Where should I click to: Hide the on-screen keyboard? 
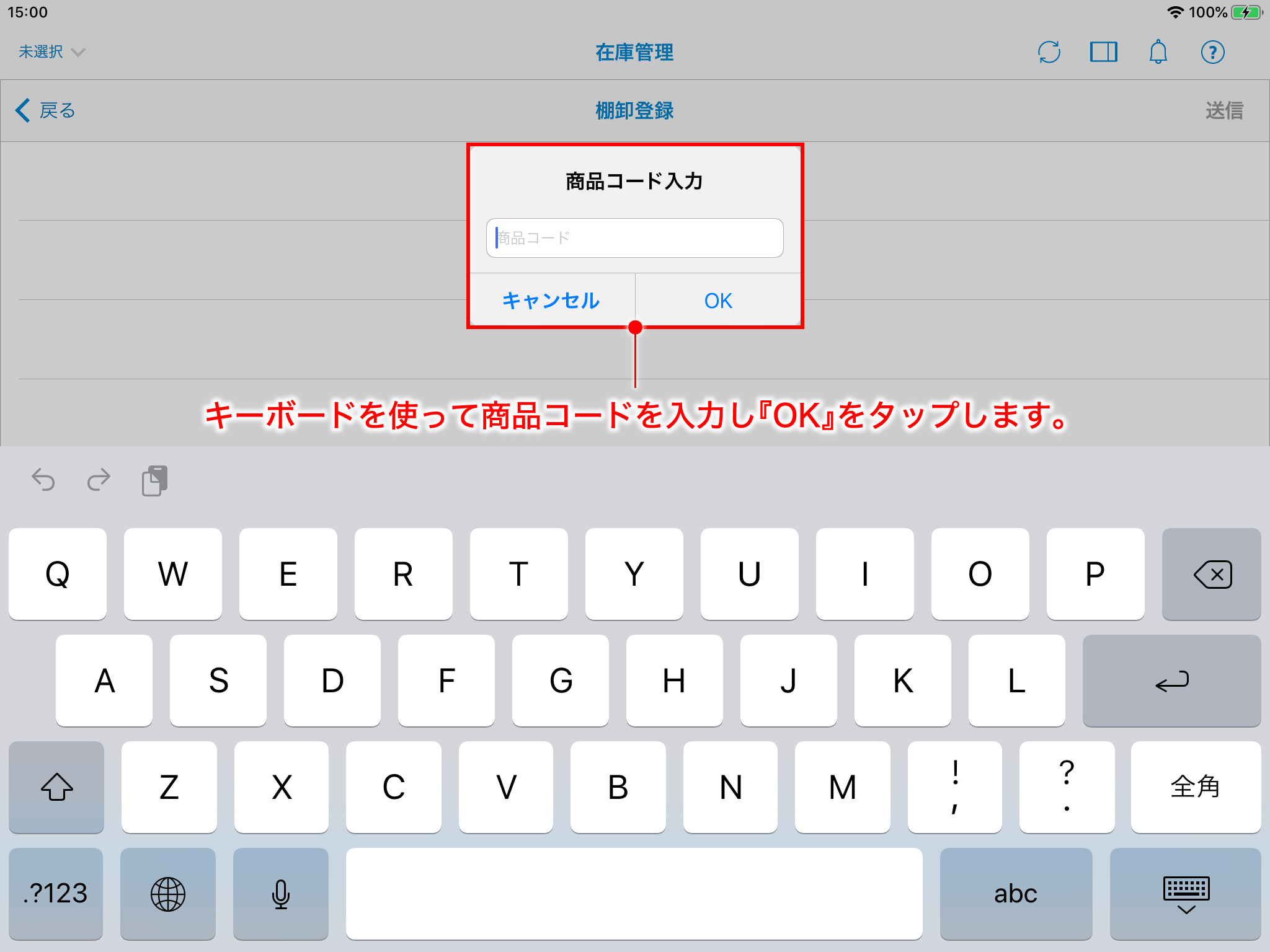coord(1186,894)
